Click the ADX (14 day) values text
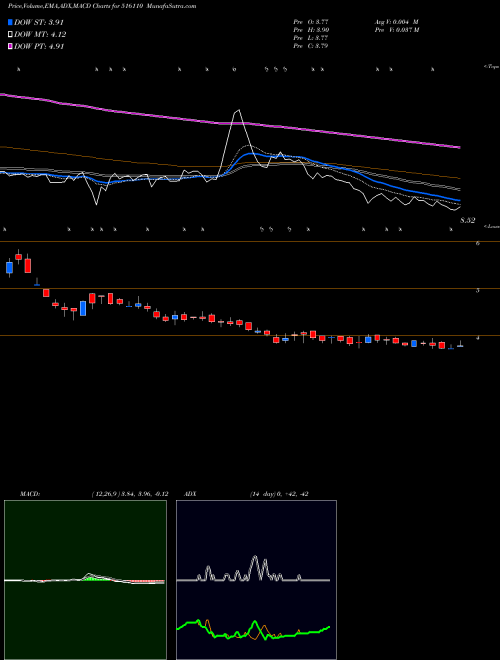 [x=279, y=494]
